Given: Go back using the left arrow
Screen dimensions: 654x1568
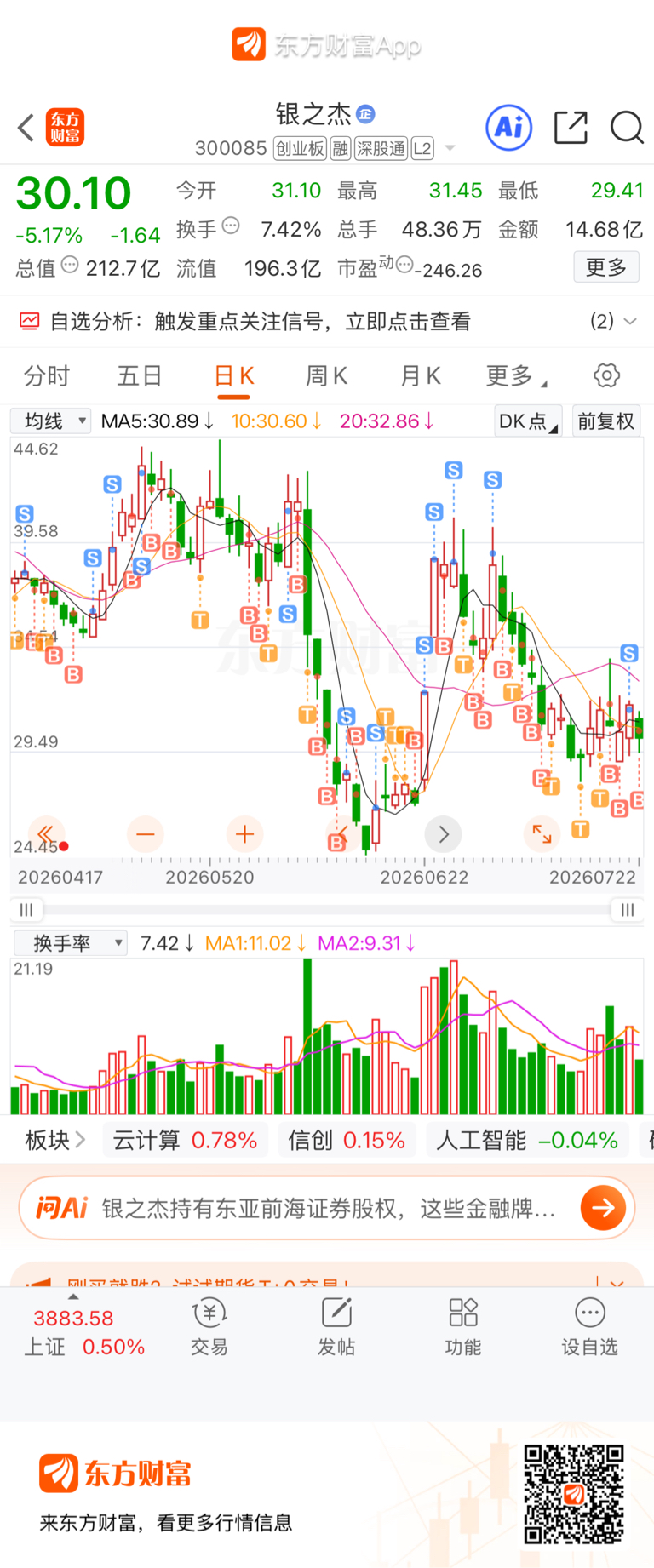Looking at the screenshot, I should 26,128.
